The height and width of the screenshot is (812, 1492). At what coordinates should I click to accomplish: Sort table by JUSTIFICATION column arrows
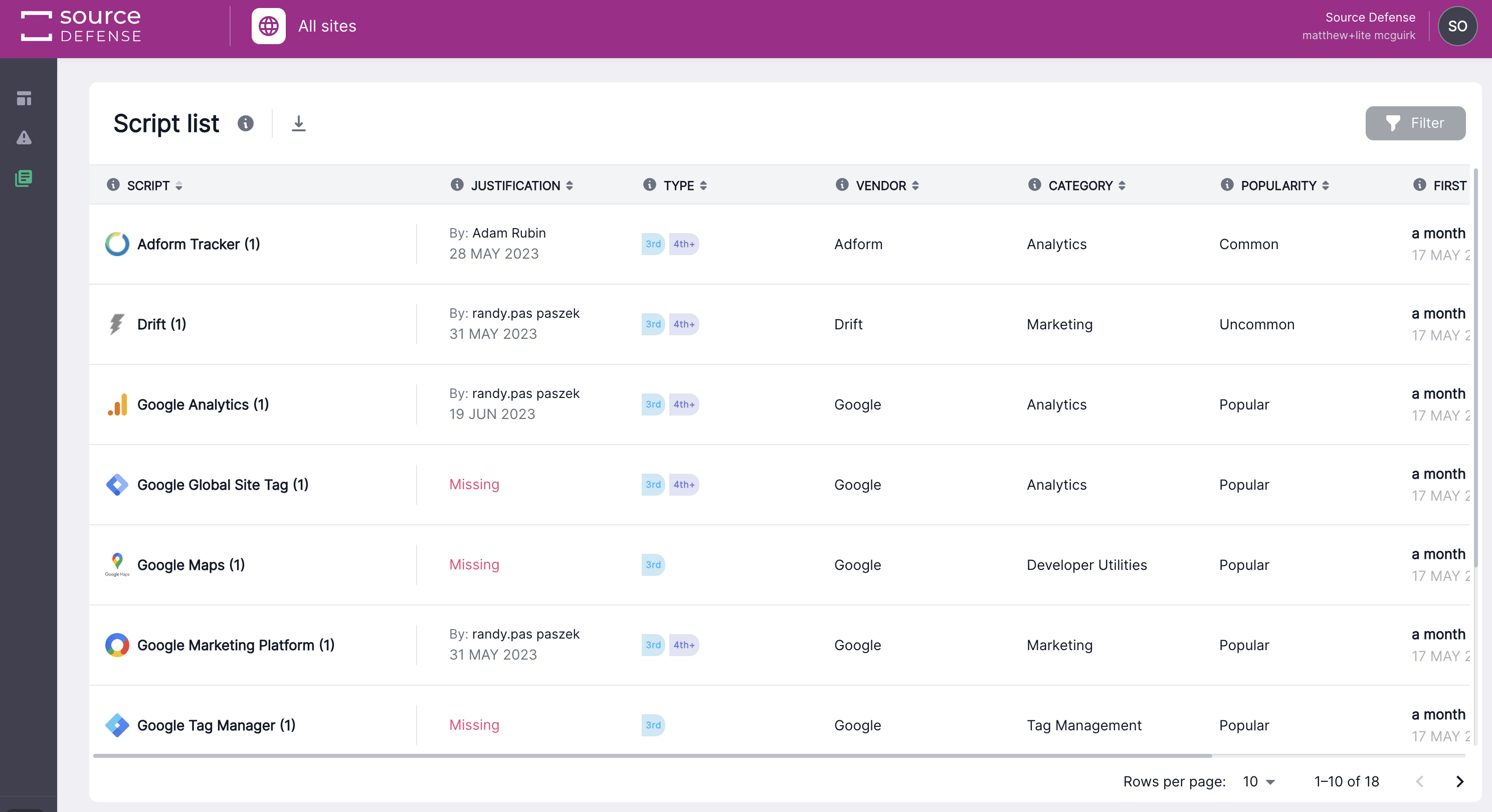(570, 185)
